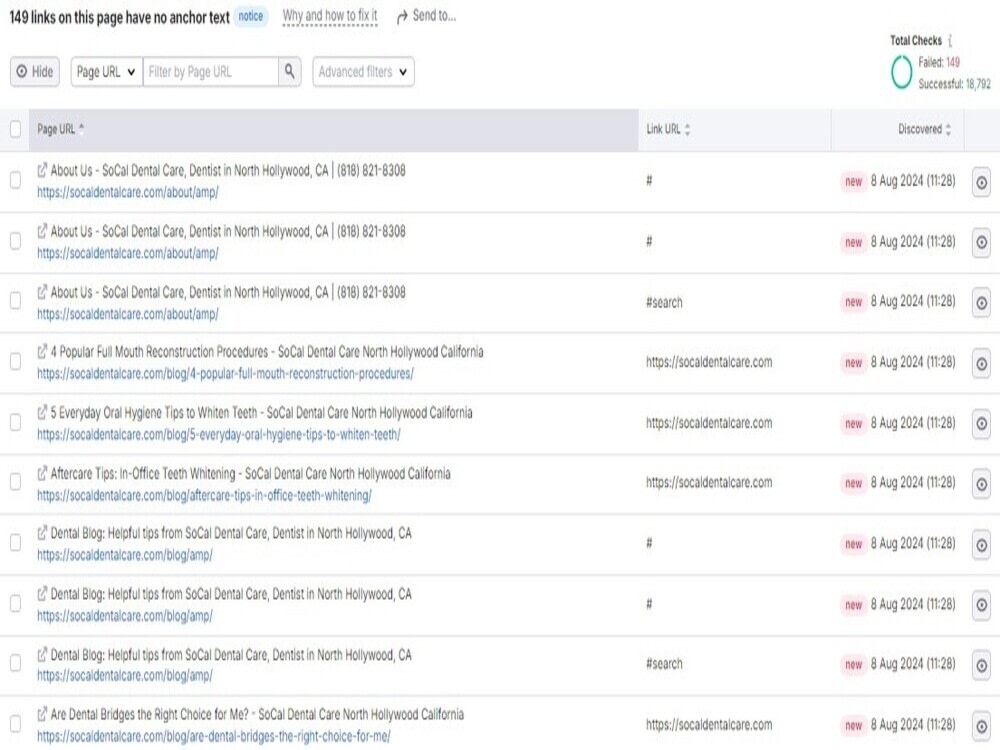Open the 5-everyday-oral-hygiene-tips-to-whiten-teeth URL link
1000x750 pixels.
(x=219, y=435)
